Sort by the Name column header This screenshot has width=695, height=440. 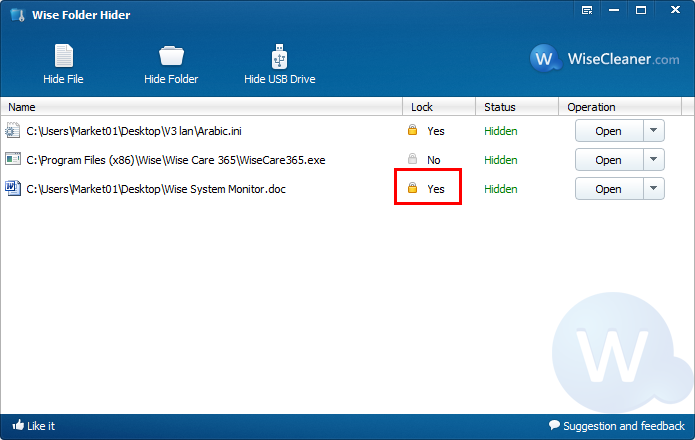click(201, 107)
